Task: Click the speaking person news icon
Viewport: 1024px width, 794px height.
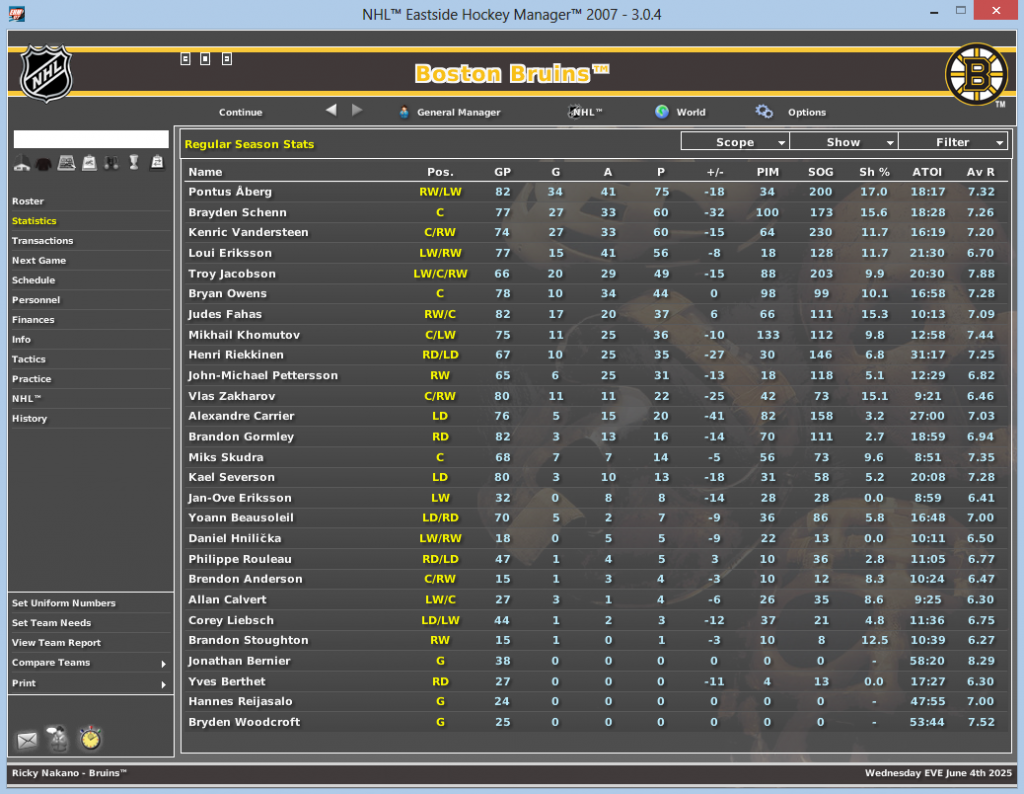Action: [58, 738]
